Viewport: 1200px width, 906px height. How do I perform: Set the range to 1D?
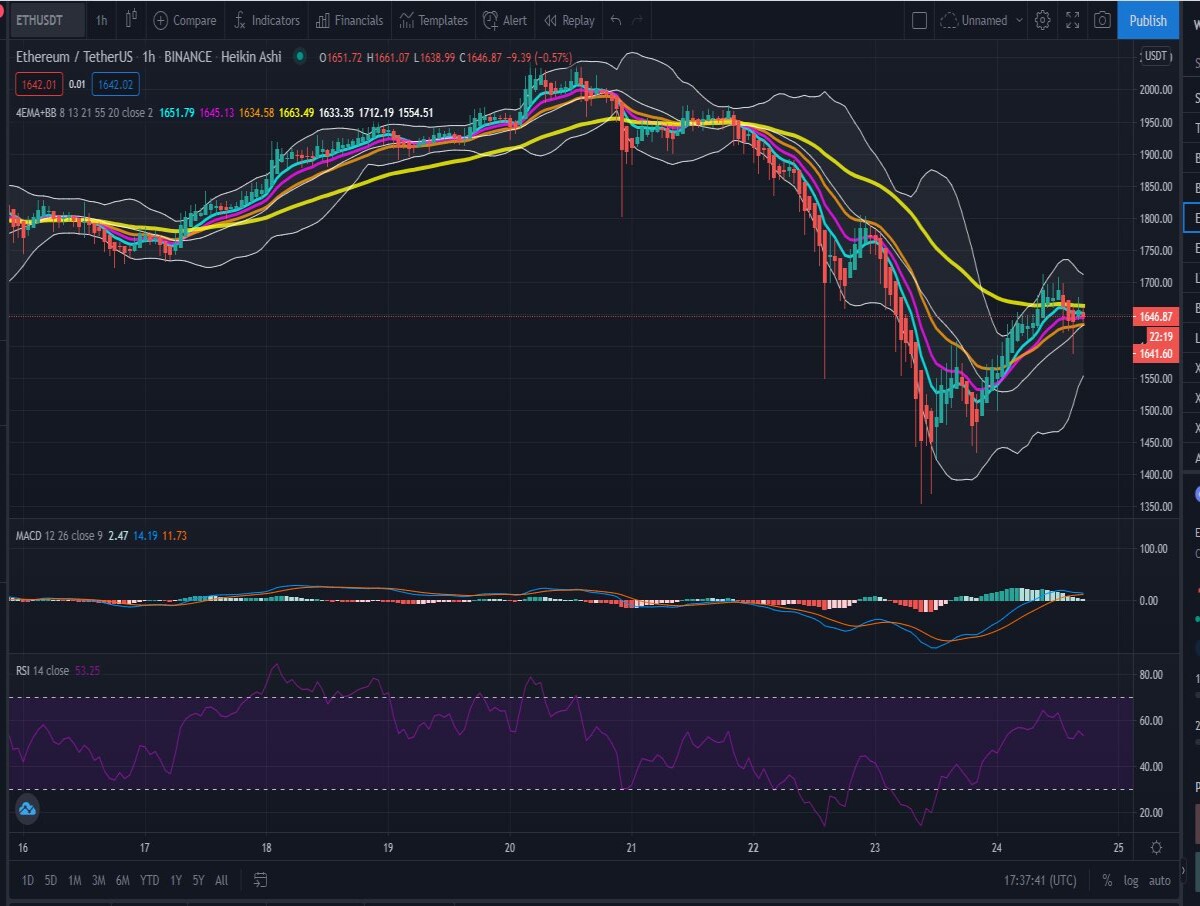28,880
